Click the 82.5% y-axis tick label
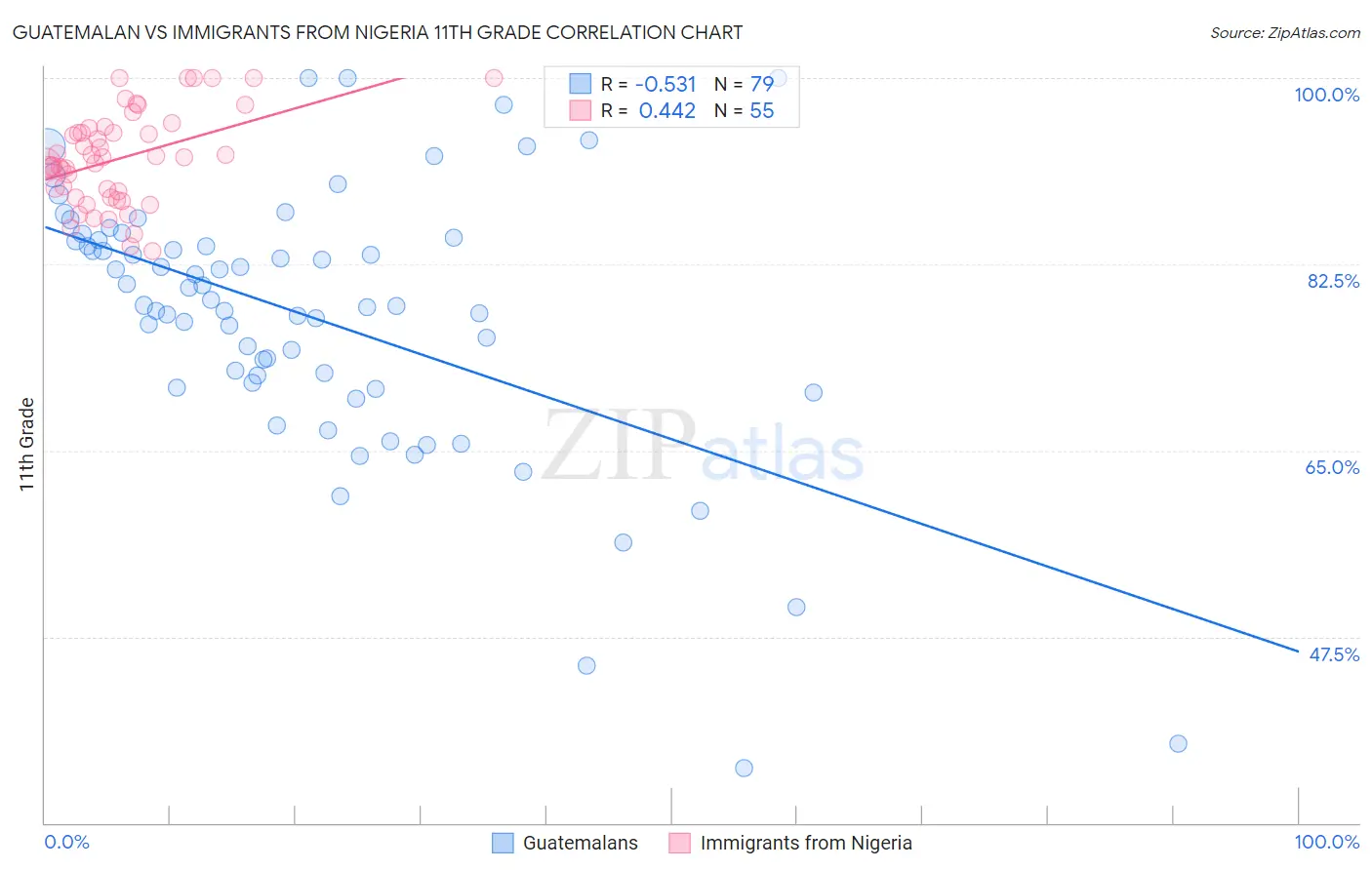1372x870 pixels. 1333,281
